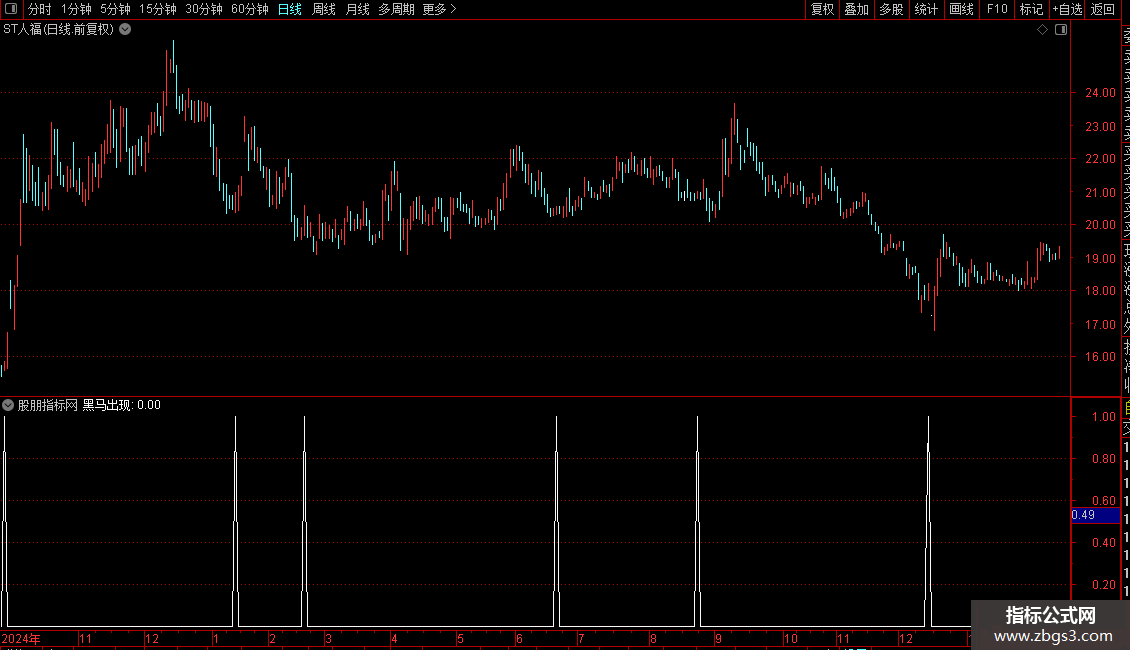Switch to 周线 weekly chart
Viewport: 1130px width, 650px height.
324,9
